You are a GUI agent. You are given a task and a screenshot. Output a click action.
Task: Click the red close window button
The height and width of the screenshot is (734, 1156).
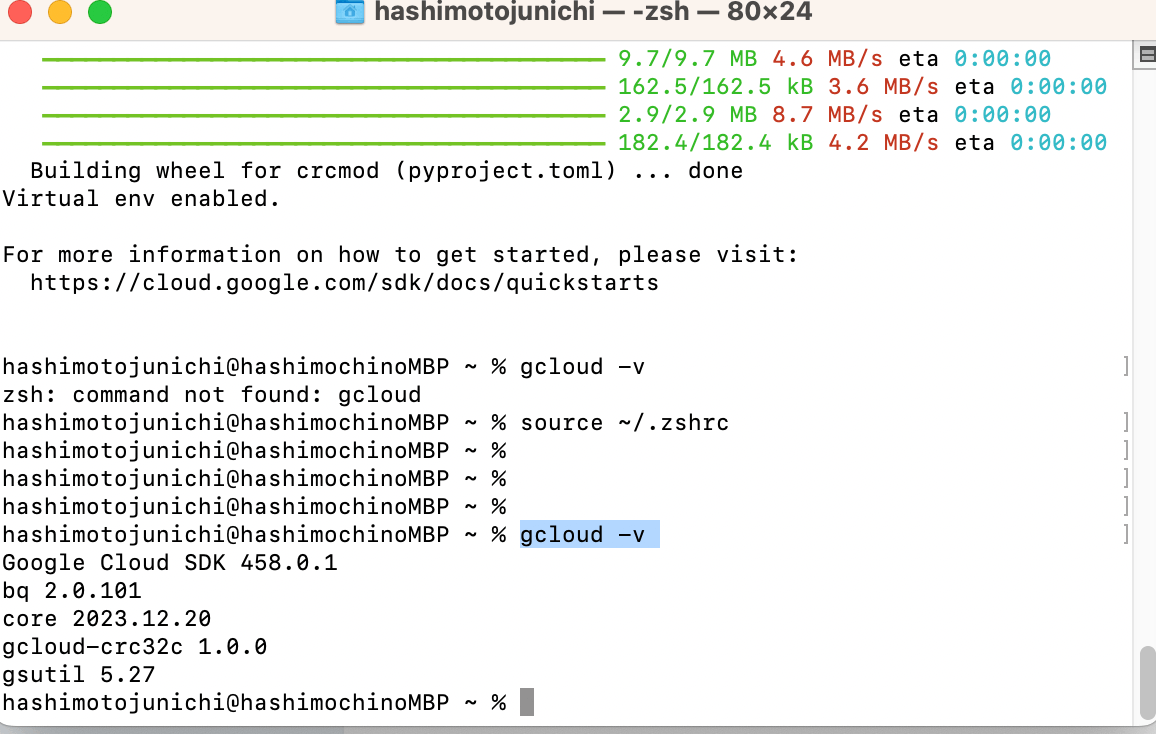[x=20, y=11]
